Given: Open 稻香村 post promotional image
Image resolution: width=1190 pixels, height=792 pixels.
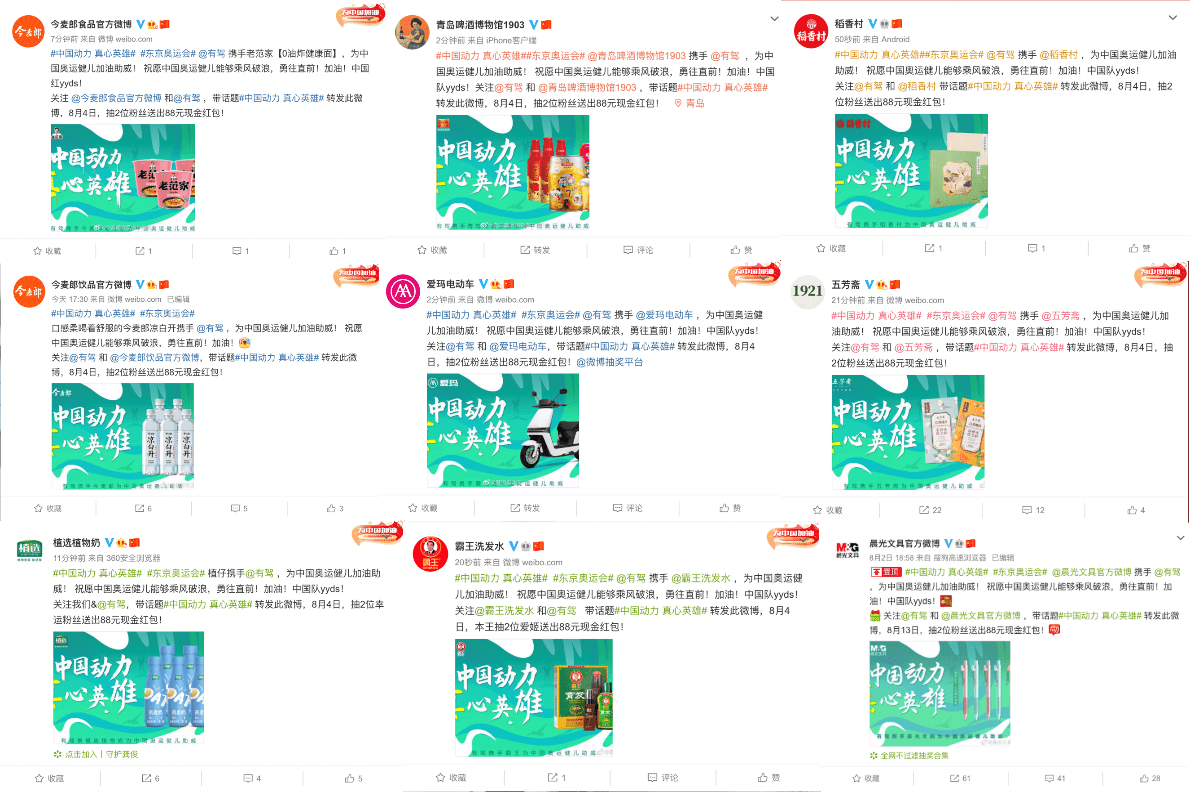Looking at the screenshot, I should pyautogui.click(x=911, y=171).
